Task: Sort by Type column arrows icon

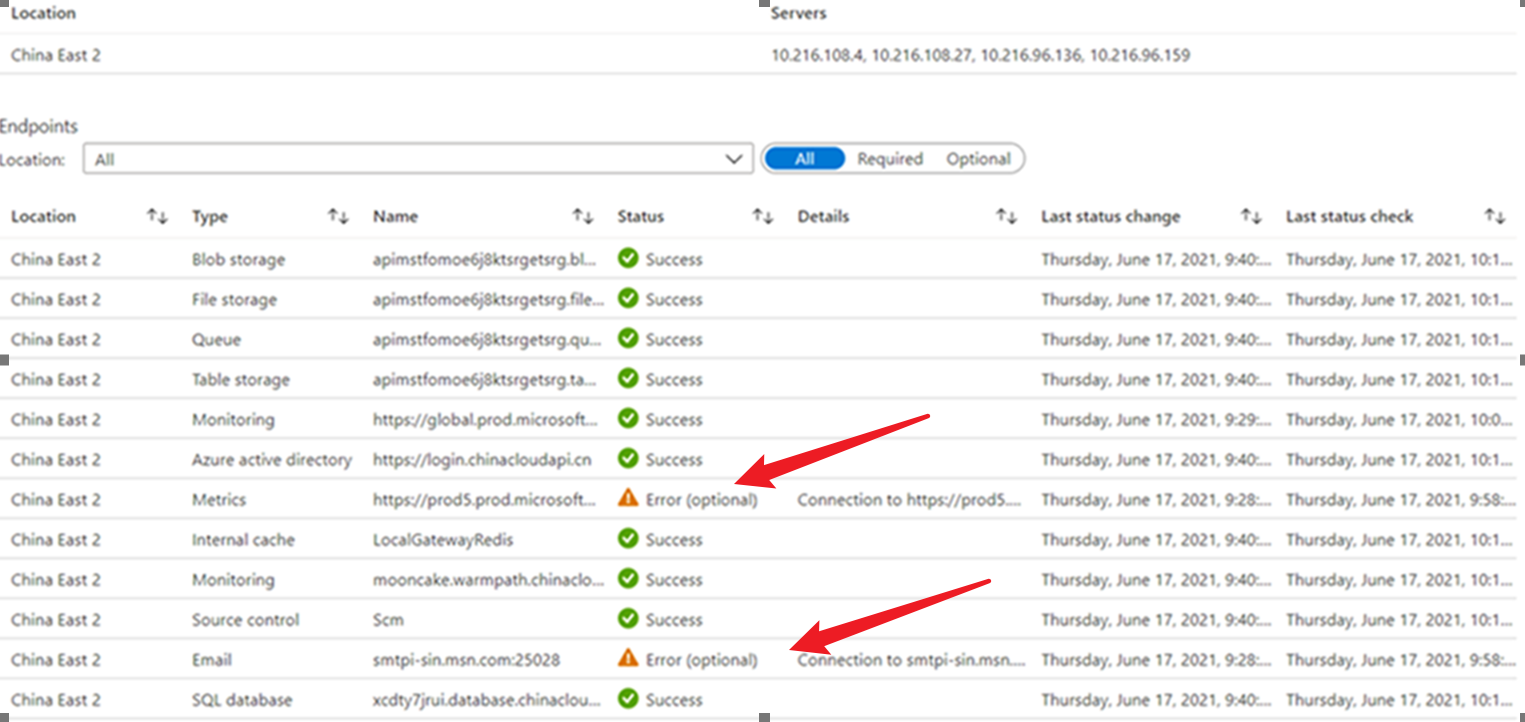Action: click(338, 216)
